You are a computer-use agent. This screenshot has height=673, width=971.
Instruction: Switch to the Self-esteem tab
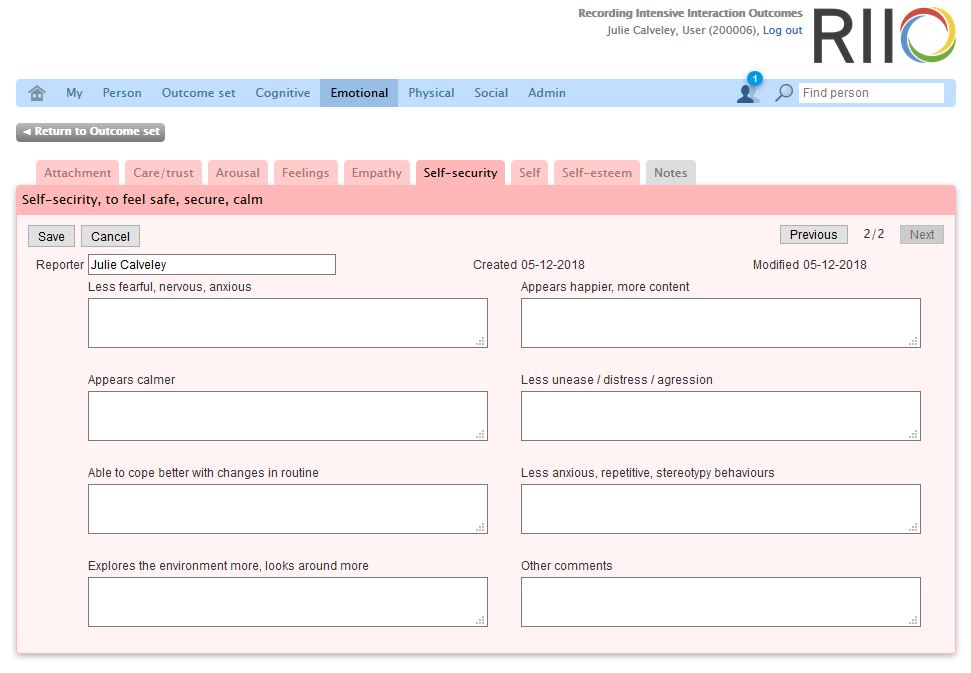pyautogui.click(x=597, y=173)
